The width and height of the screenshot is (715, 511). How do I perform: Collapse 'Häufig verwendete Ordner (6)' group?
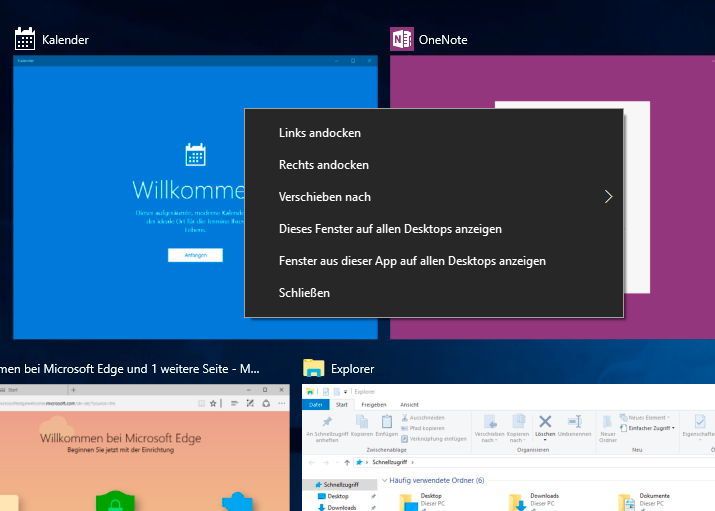pyautogui.click(x=384, y=480)
